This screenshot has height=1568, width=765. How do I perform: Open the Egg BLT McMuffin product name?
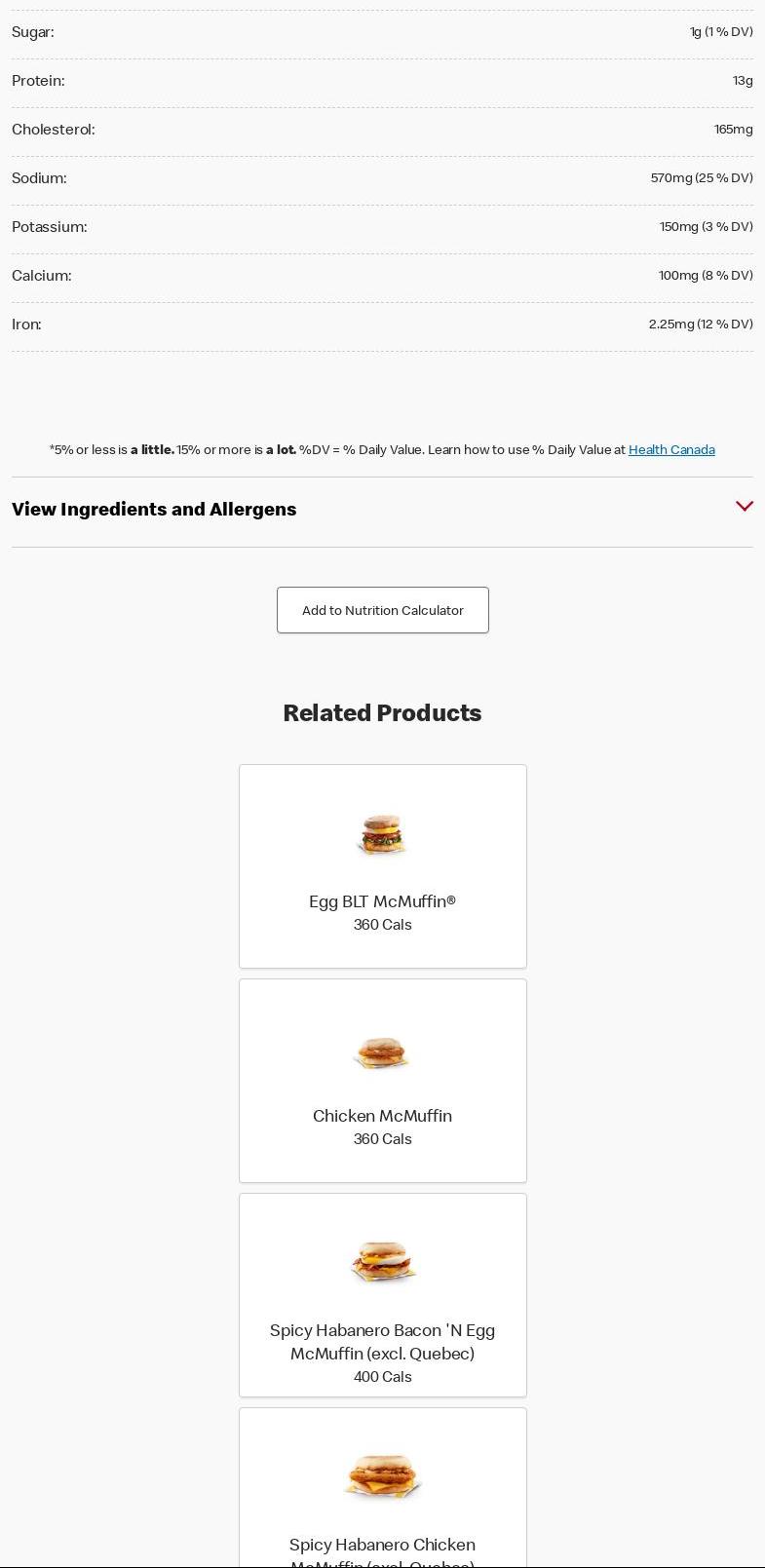[382, 902]
